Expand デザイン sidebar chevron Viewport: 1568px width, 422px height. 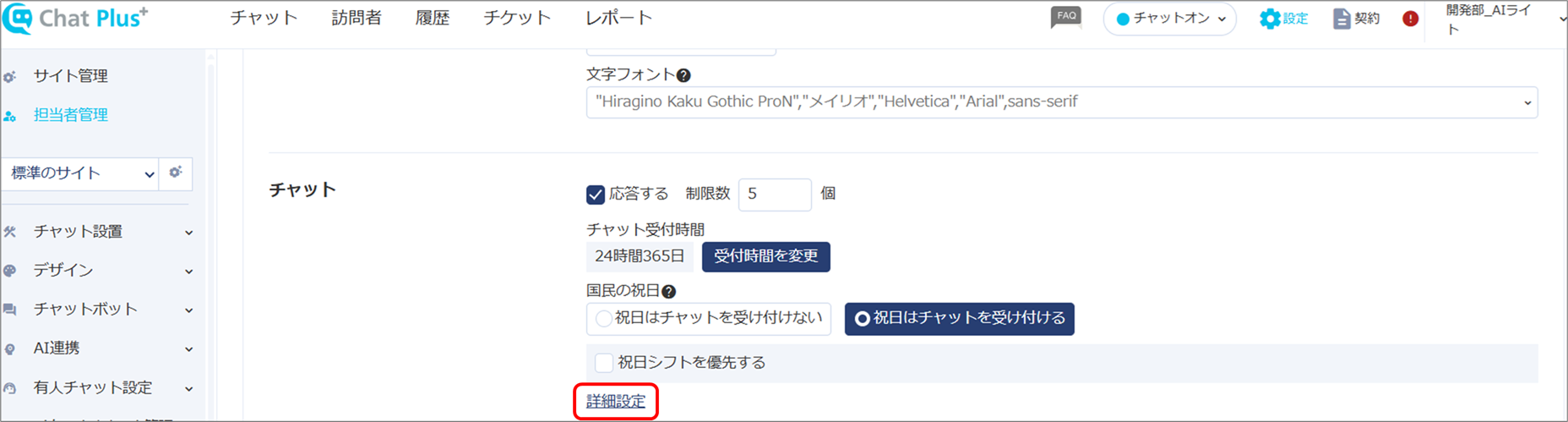tap(189, 271)
